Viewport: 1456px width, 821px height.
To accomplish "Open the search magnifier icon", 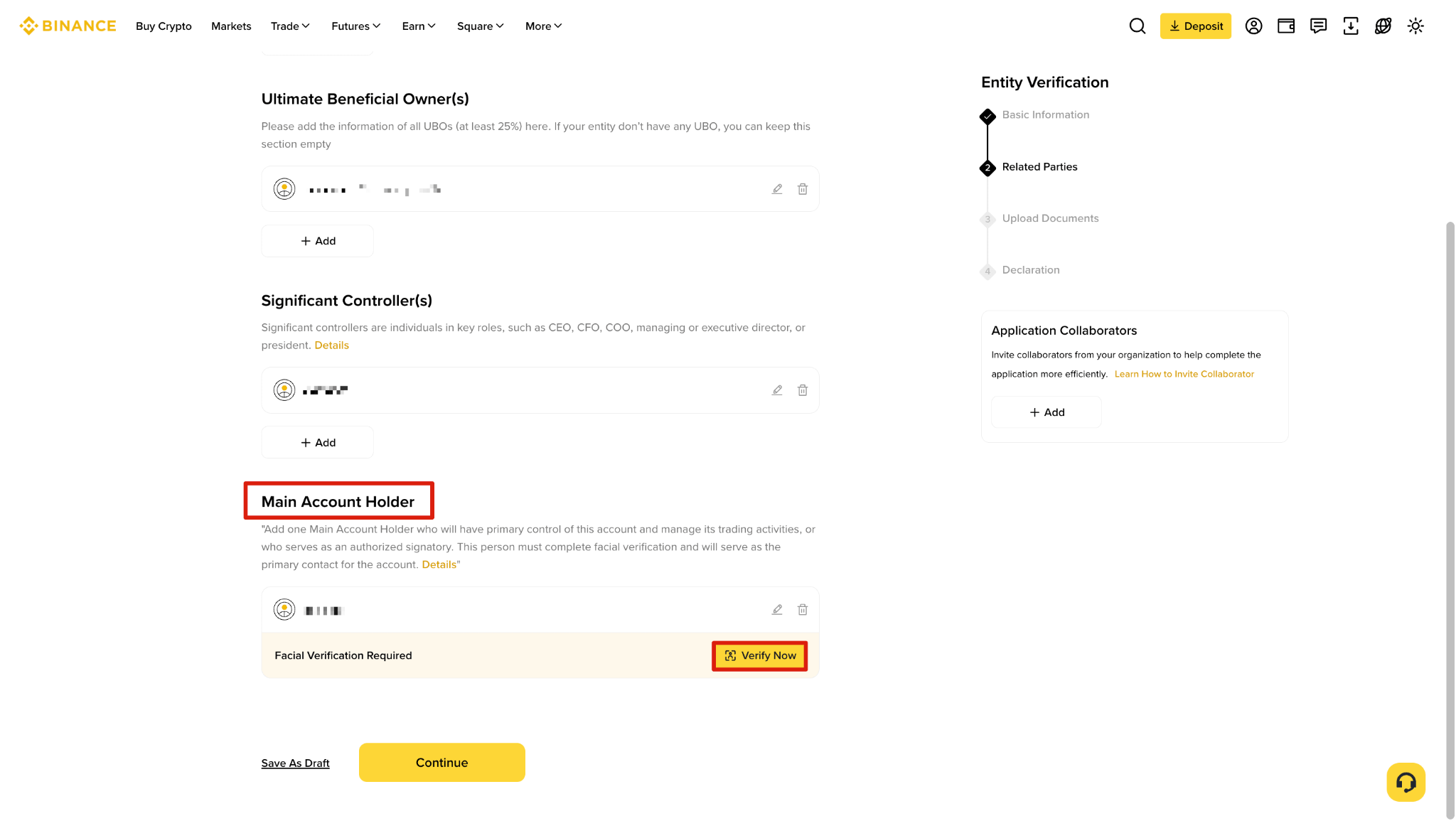I will coord(1137,26).
